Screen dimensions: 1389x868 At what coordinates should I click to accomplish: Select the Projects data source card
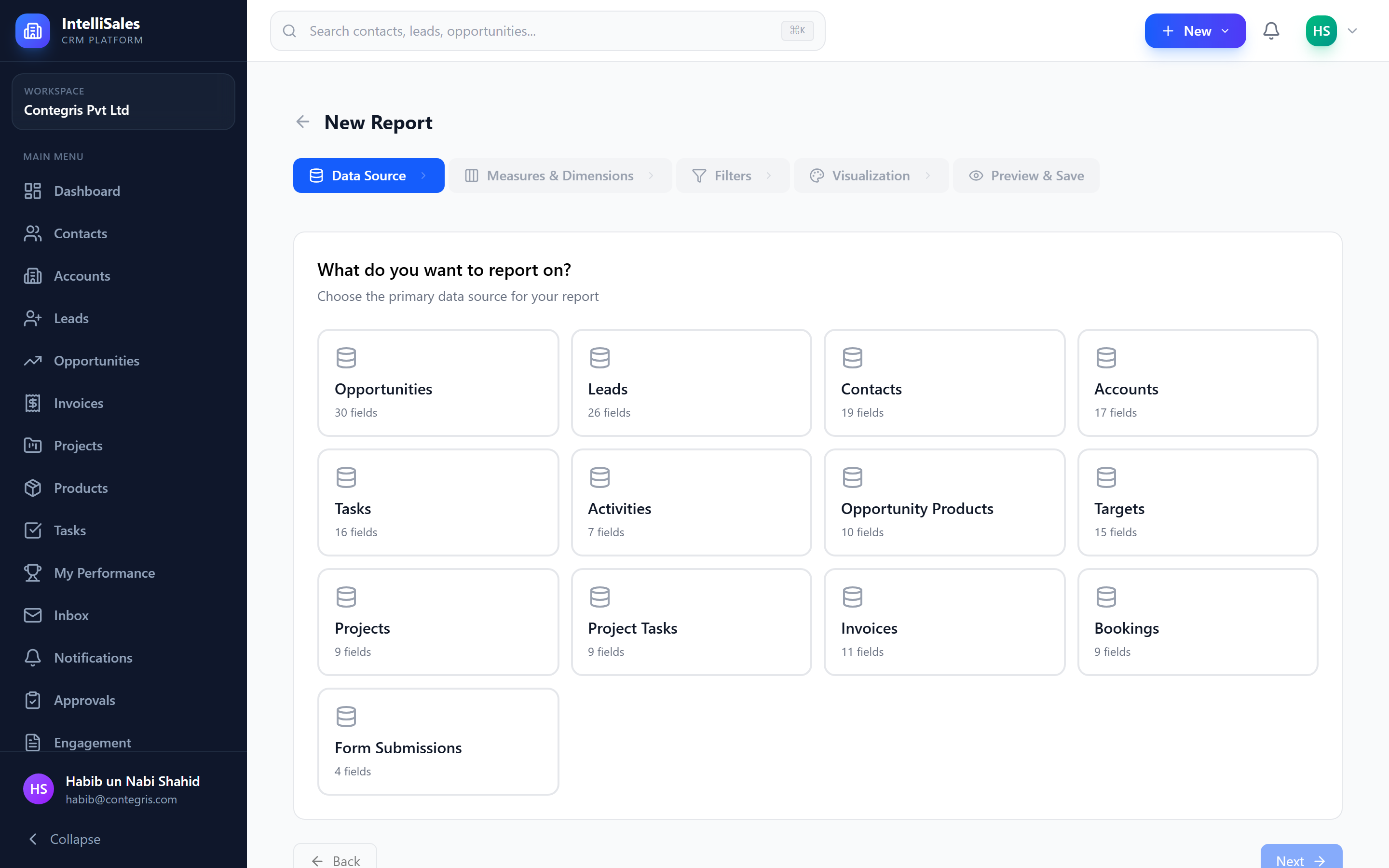[x=438, y=622]
